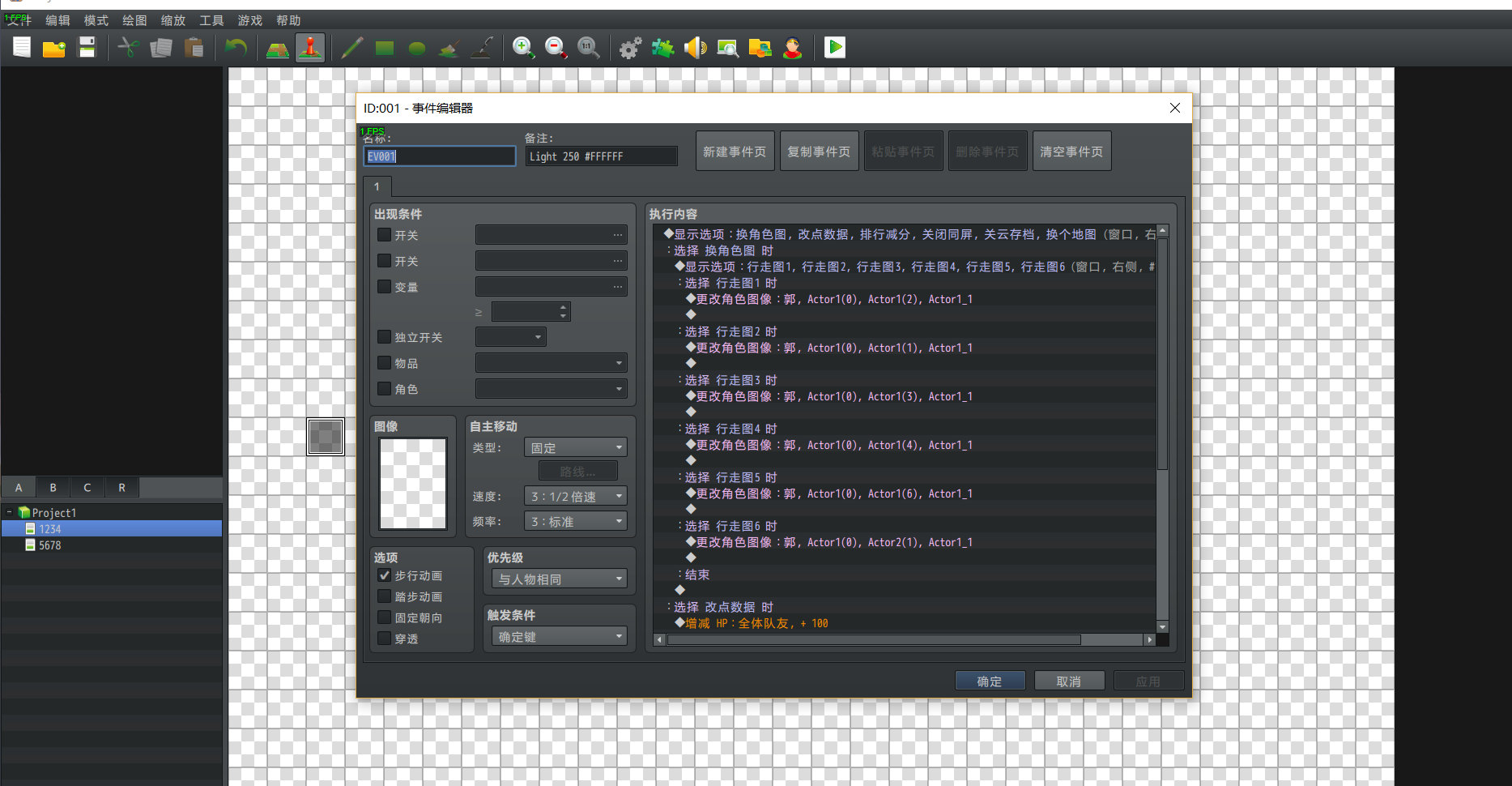1512x786 pixels.
Task: Select the Pencil drawing tool
Action: pyautogui.click(x=352, y=48)
